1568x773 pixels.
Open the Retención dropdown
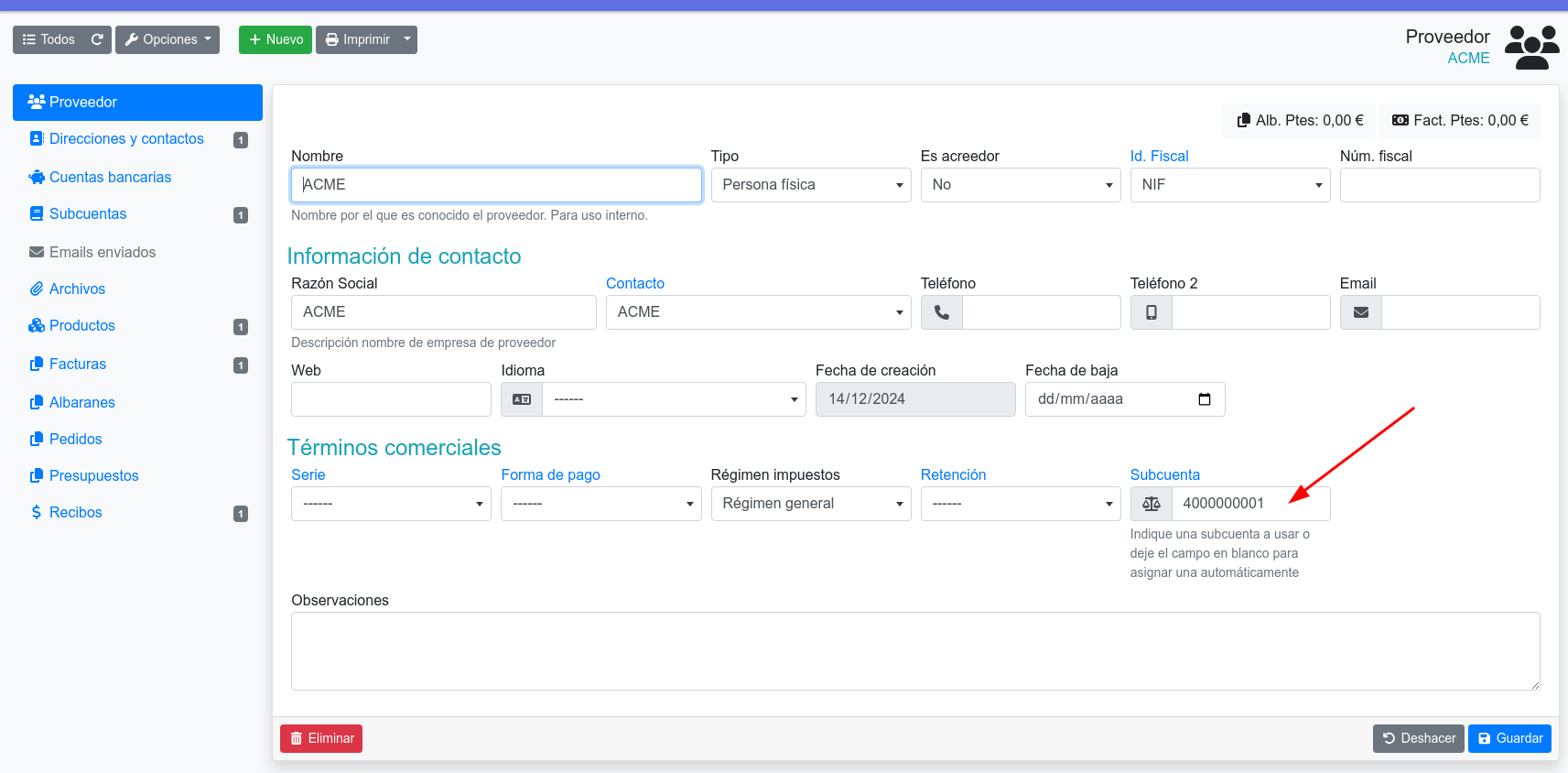pyautogui.click(x=1021, y=504)
